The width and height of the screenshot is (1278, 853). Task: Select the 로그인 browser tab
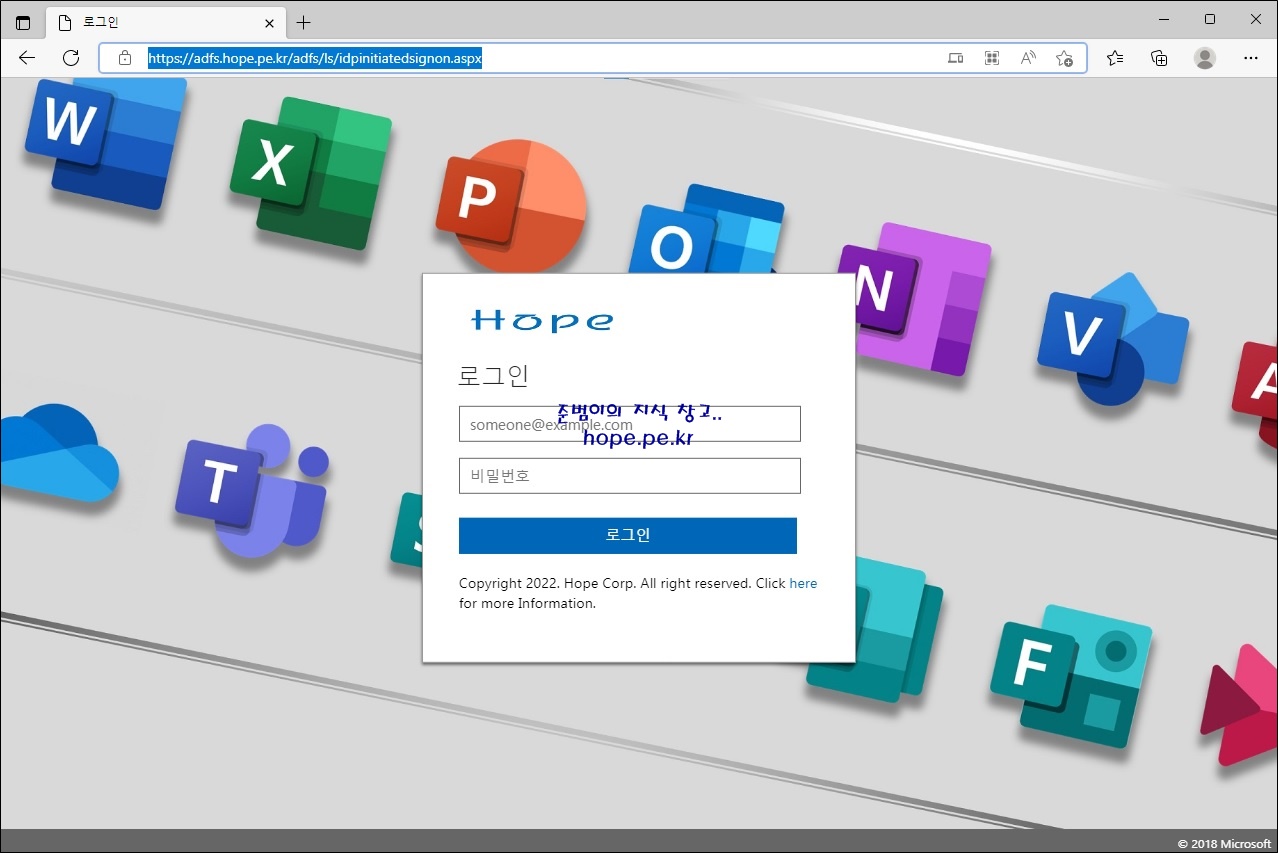tap(166, 23)
